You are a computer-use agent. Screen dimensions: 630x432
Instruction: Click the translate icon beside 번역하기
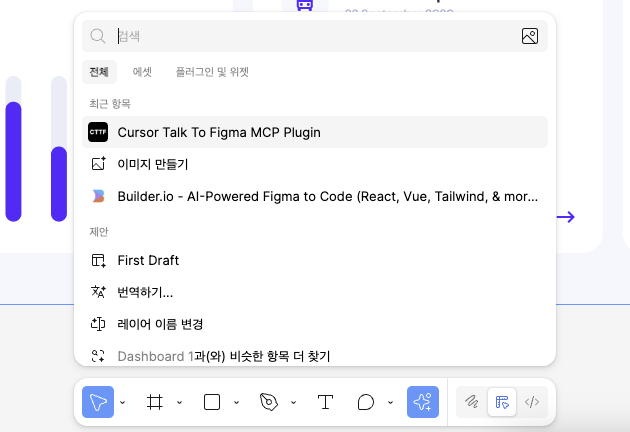[98, 292]
